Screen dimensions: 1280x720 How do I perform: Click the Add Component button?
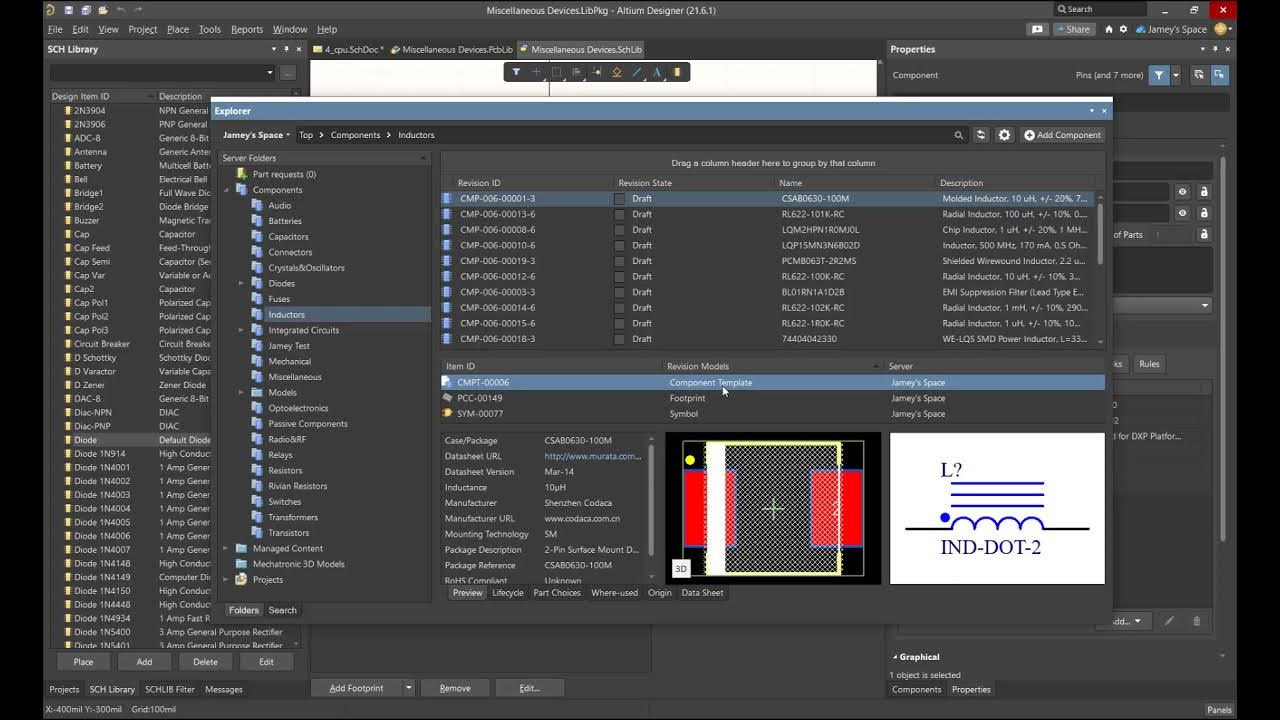(x=1062, y=135)
